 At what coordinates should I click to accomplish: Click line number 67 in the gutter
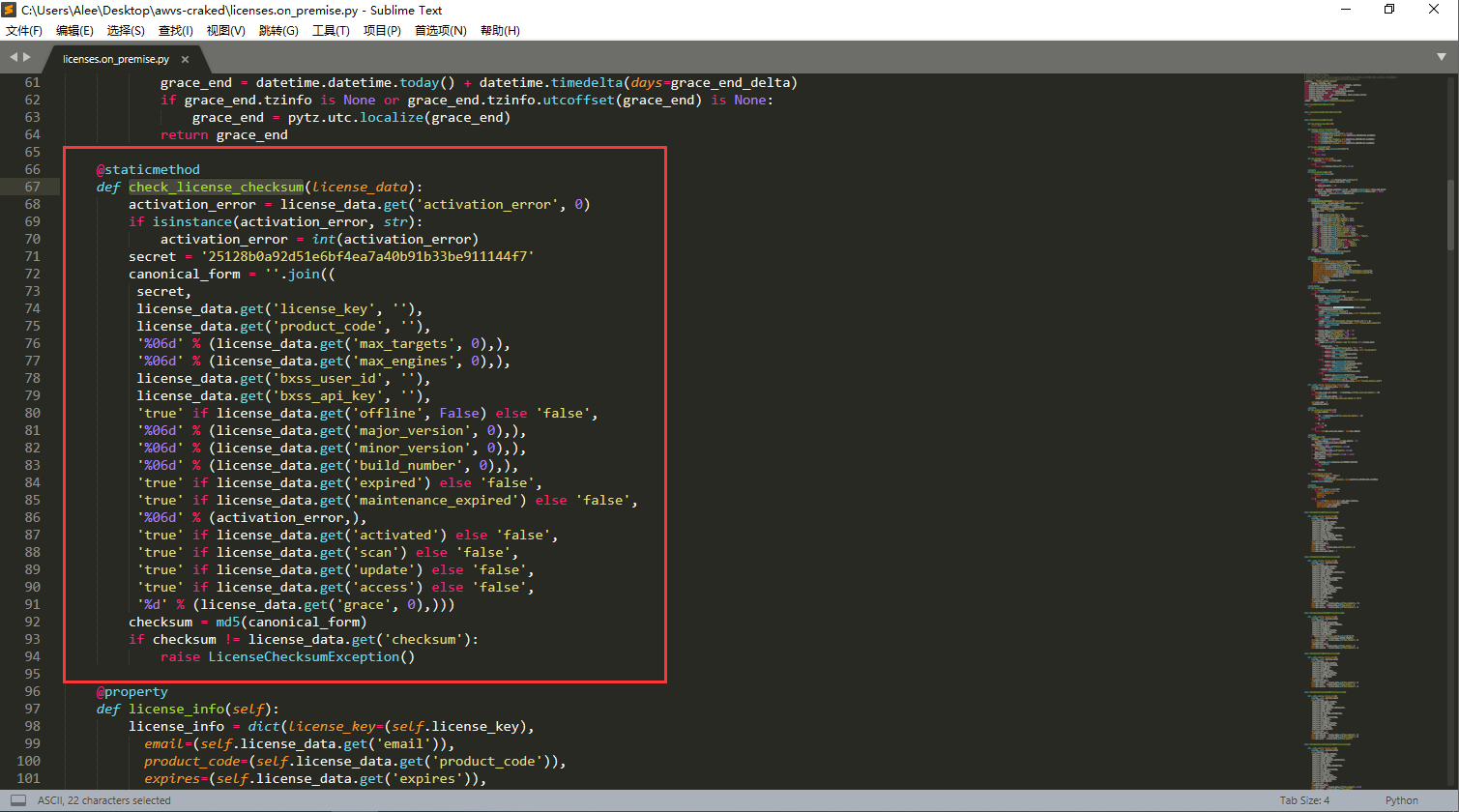pos(33,187)
